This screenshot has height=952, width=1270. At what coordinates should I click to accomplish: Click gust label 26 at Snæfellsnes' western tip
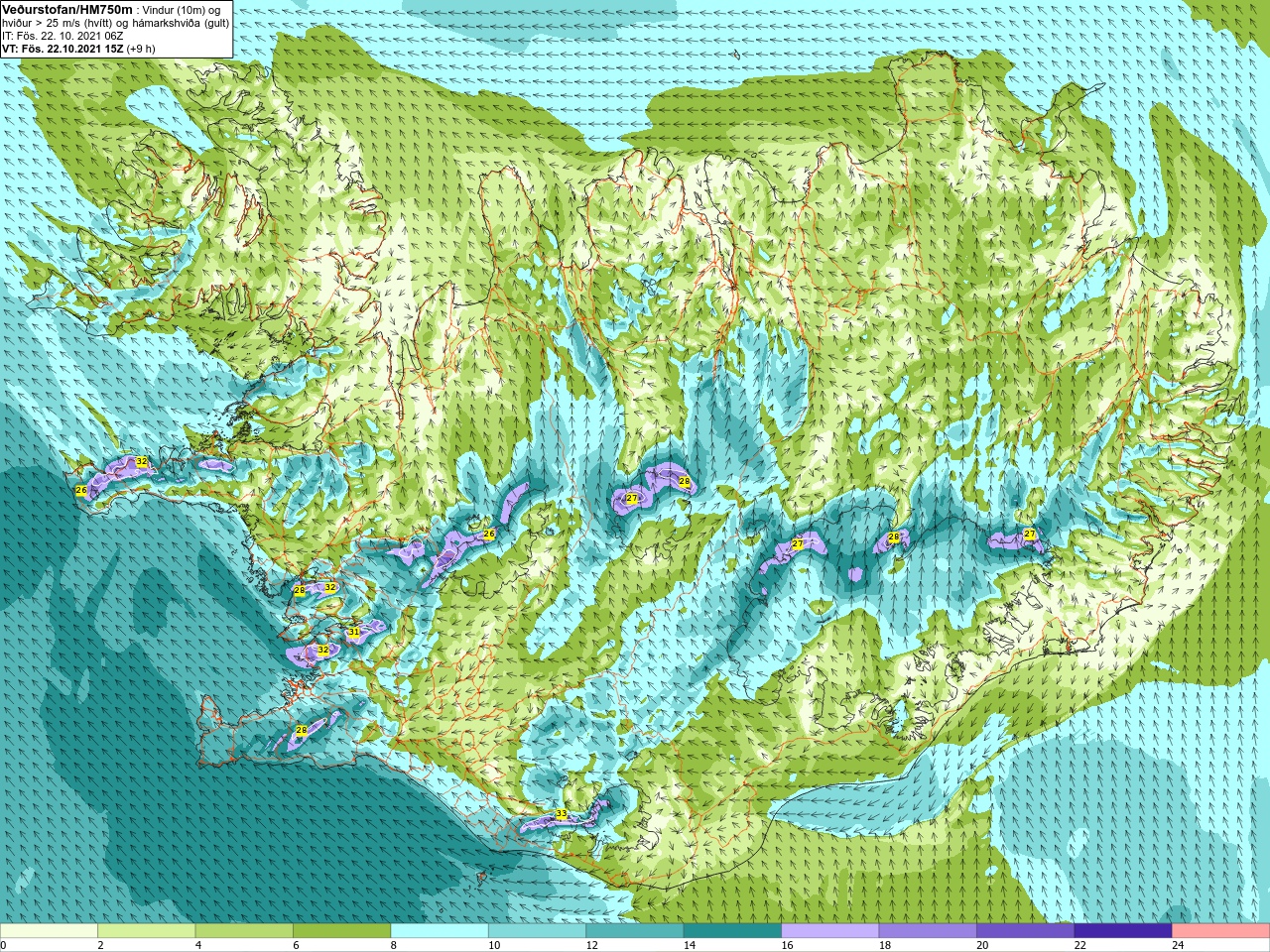tap(81, 490)
